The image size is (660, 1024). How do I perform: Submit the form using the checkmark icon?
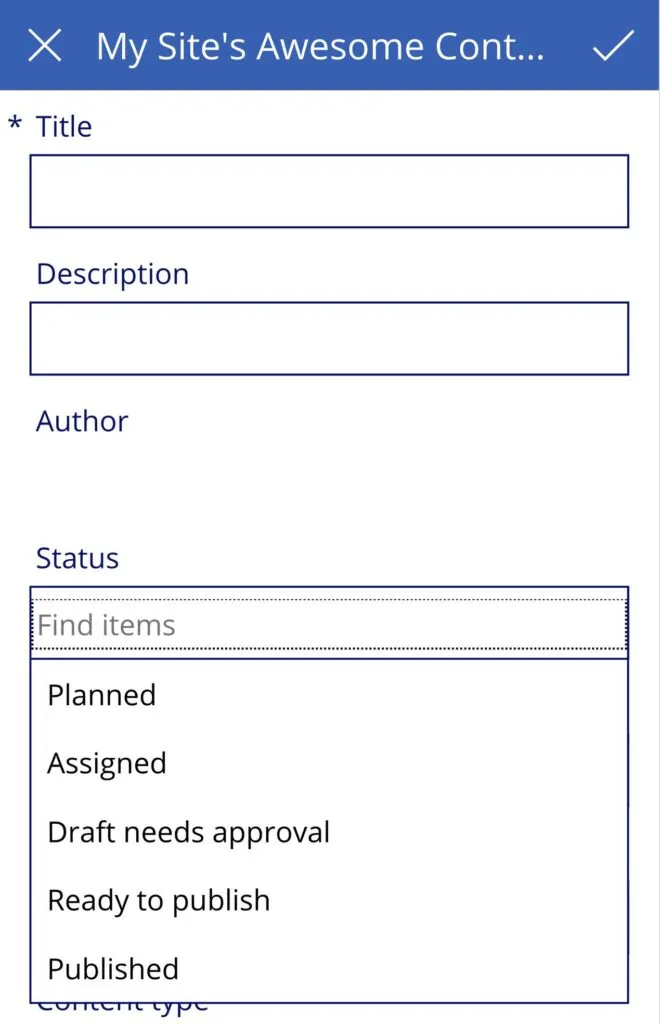[x=613, y=46]
